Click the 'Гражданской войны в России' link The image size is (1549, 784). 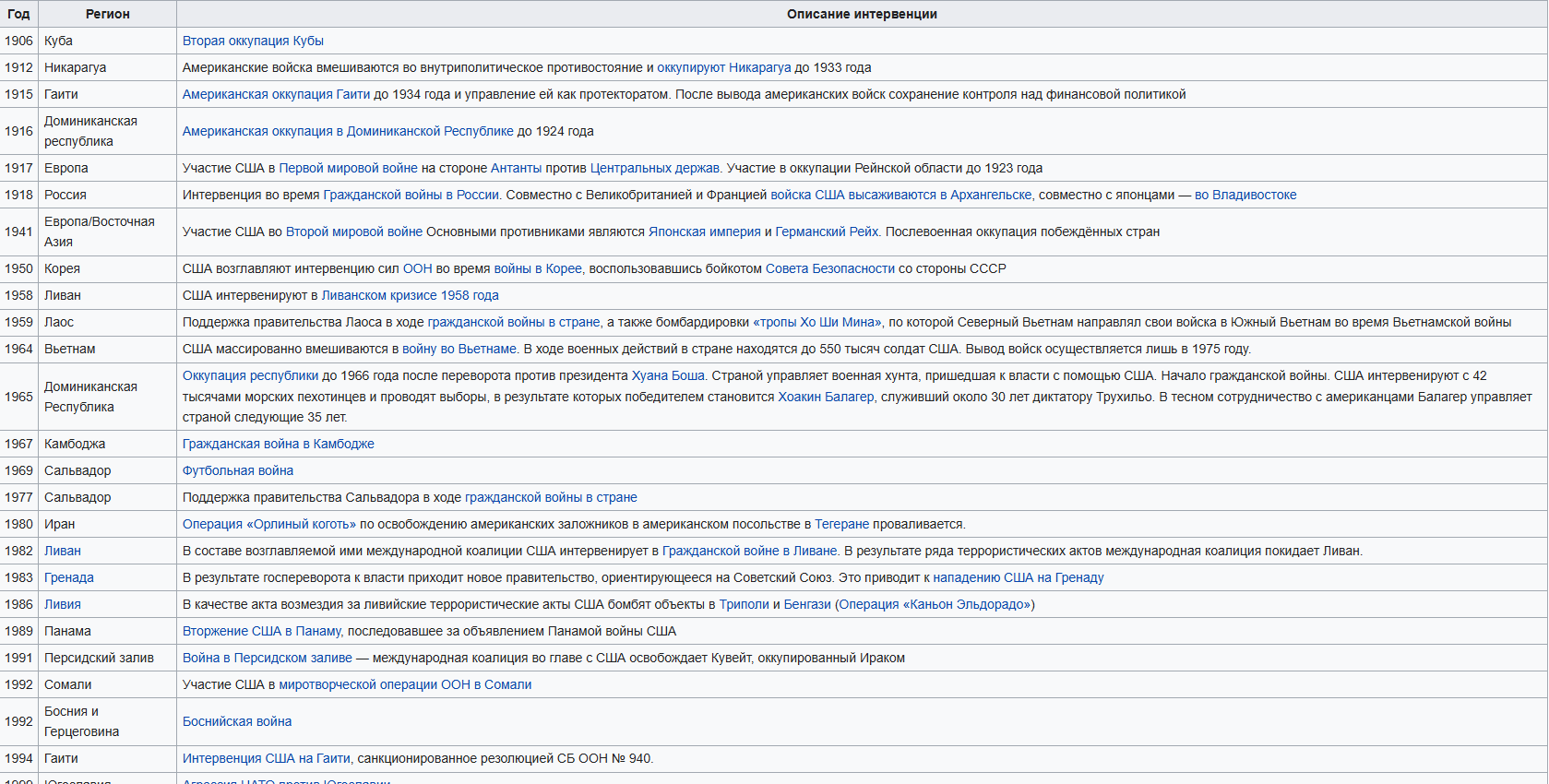pyautogui.click(x=411, y=195)
